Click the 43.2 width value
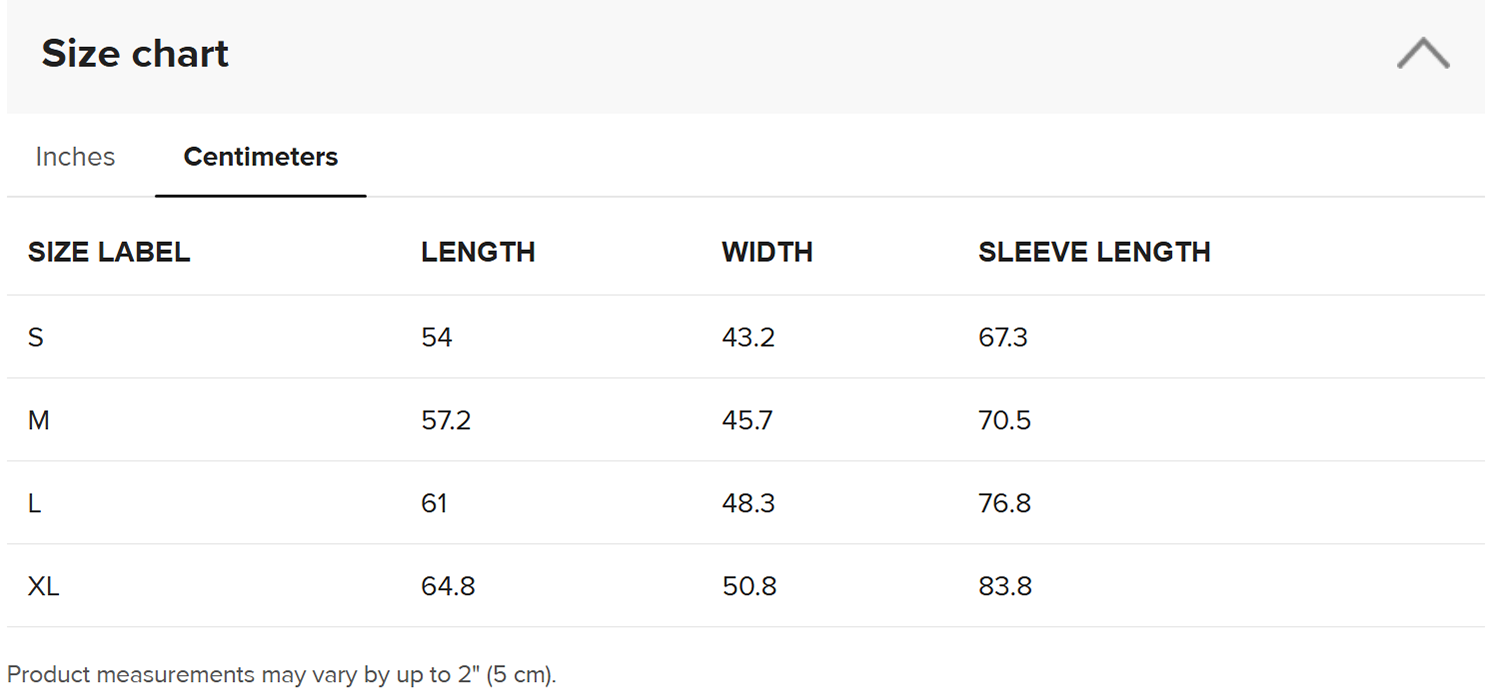 point(748,338)
